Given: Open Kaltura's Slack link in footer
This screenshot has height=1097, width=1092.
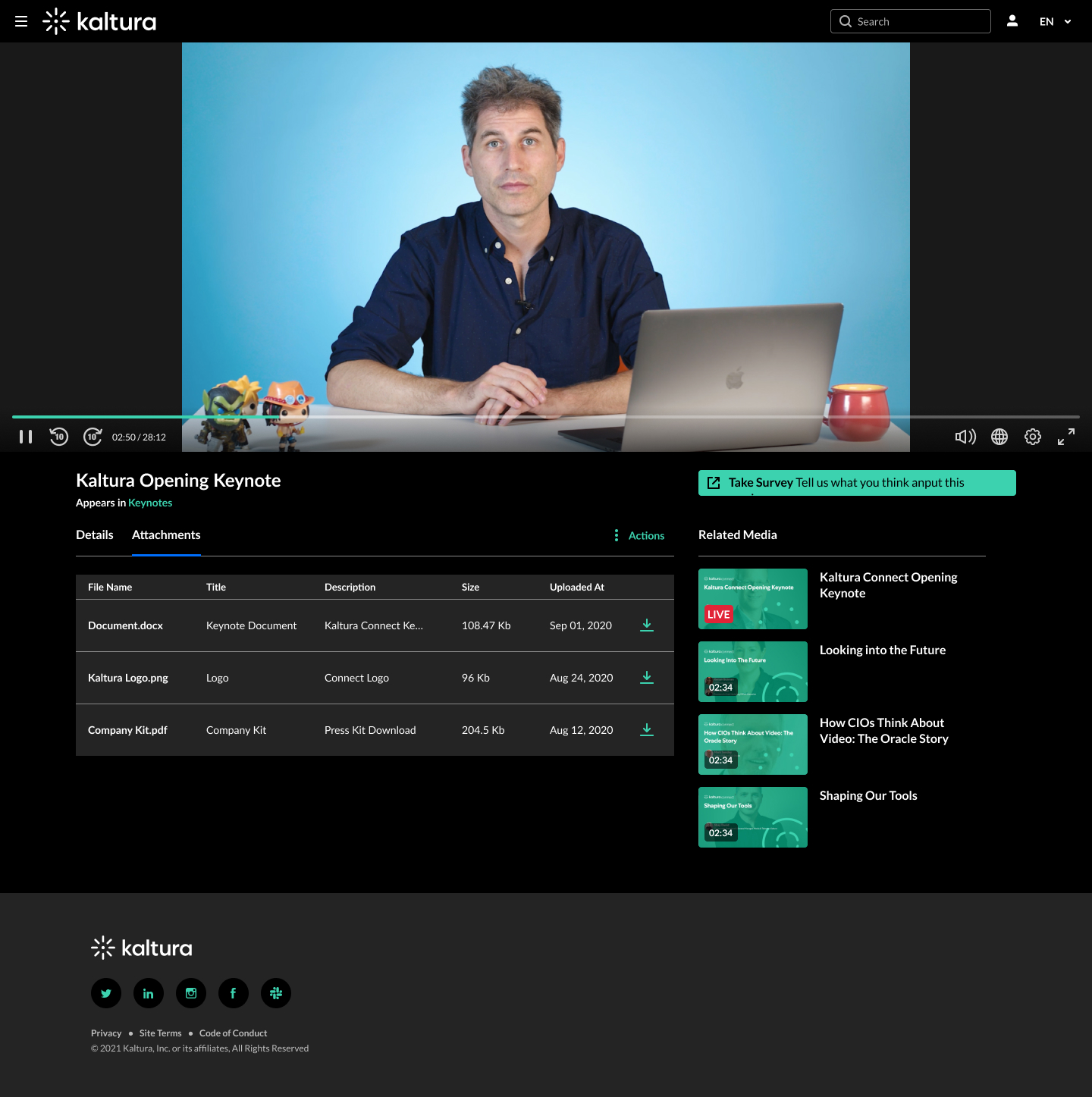Looking at the screenshot, I should 276,993.
